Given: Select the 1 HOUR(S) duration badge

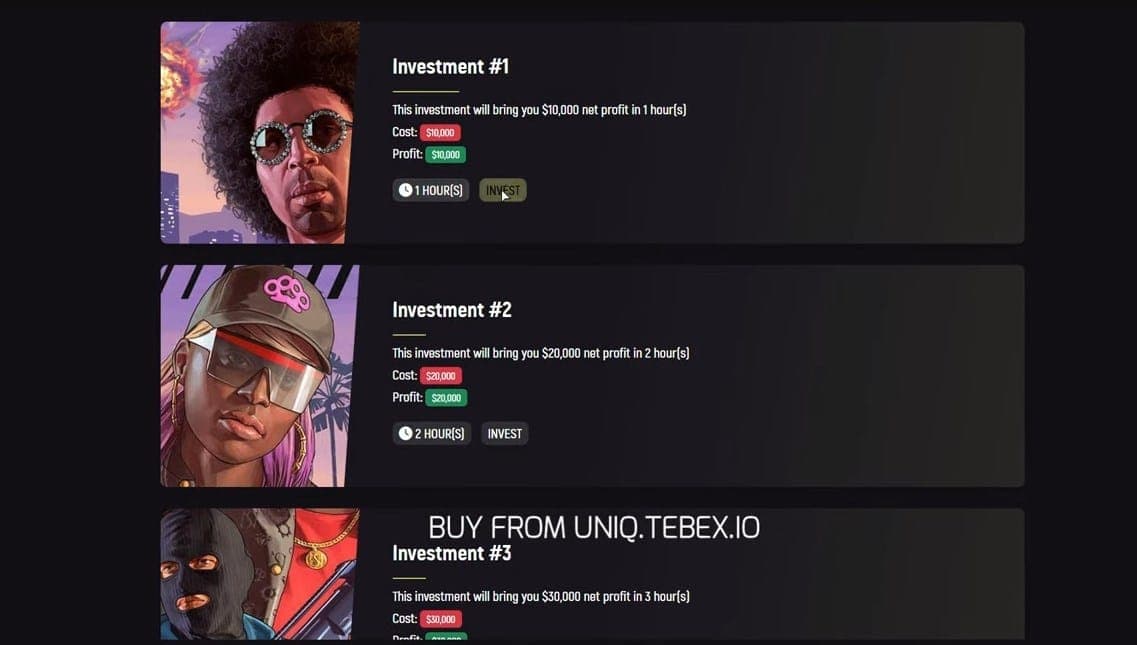Looking at the screenshot, I should click(431, 190).
